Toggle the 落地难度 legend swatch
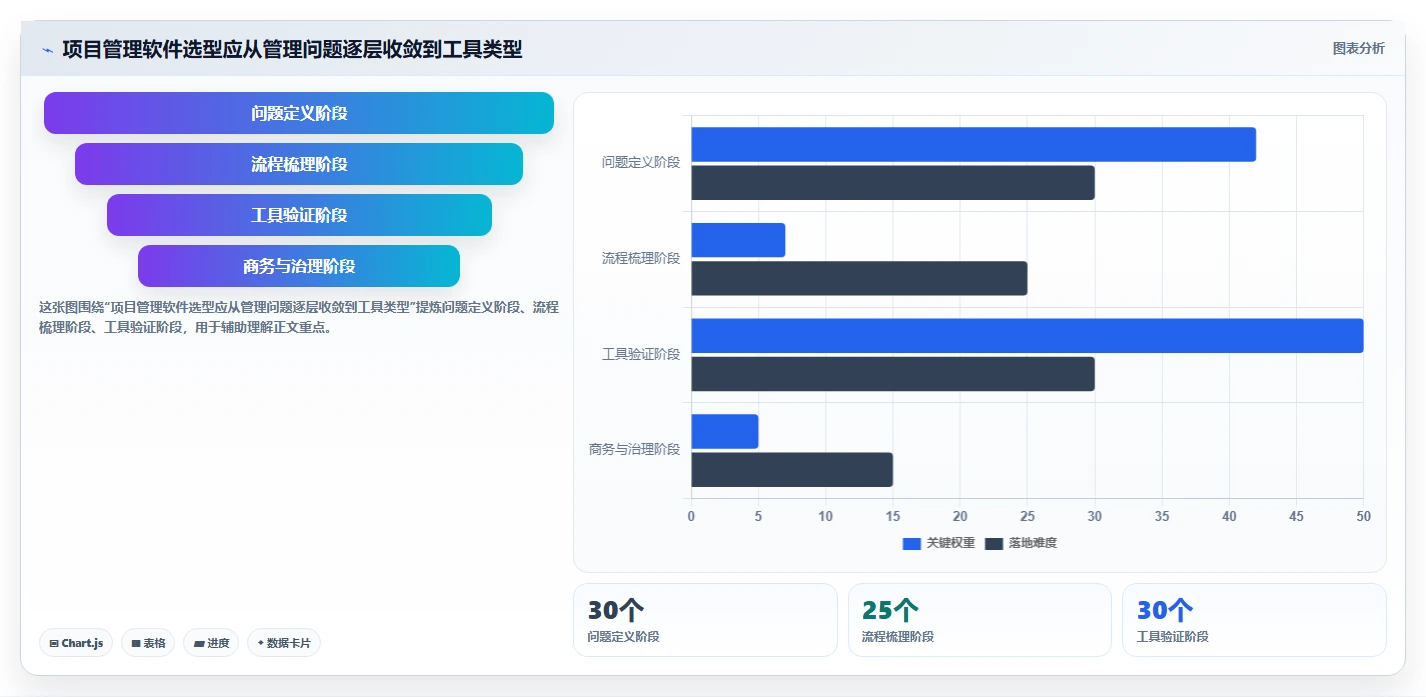Image resolution: width=1426 pixels, height=697 pixels. (x=994, y=543)
